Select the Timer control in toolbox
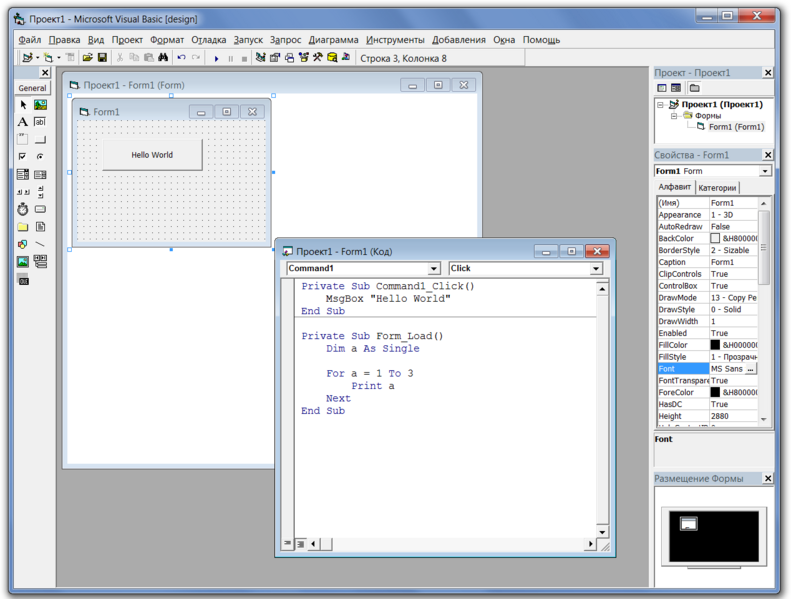Screen dimensions: 791x599 tap(23, 209)
